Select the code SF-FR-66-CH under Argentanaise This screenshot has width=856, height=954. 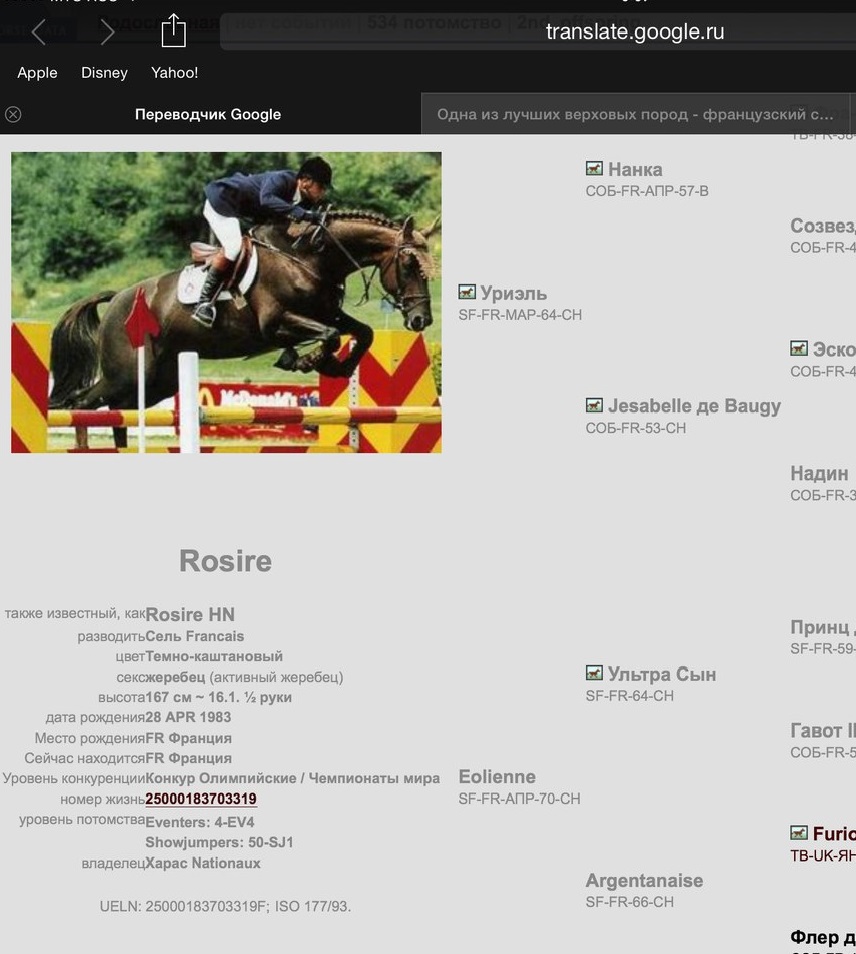630,902
